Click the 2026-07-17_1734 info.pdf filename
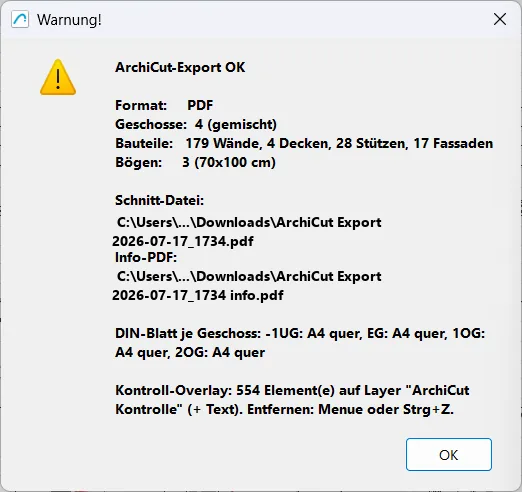The image size is (522, 492). [x=198, y=295]
